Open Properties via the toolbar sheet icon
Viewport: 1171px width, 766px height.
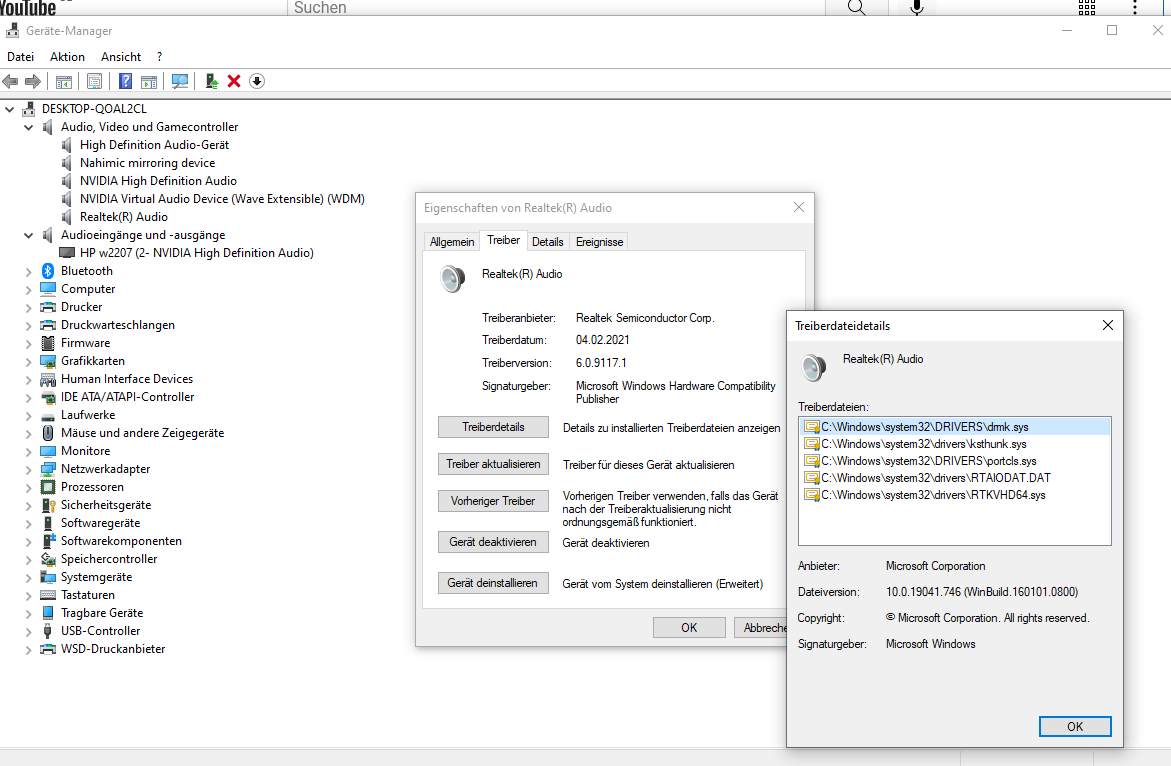point(95,81)
